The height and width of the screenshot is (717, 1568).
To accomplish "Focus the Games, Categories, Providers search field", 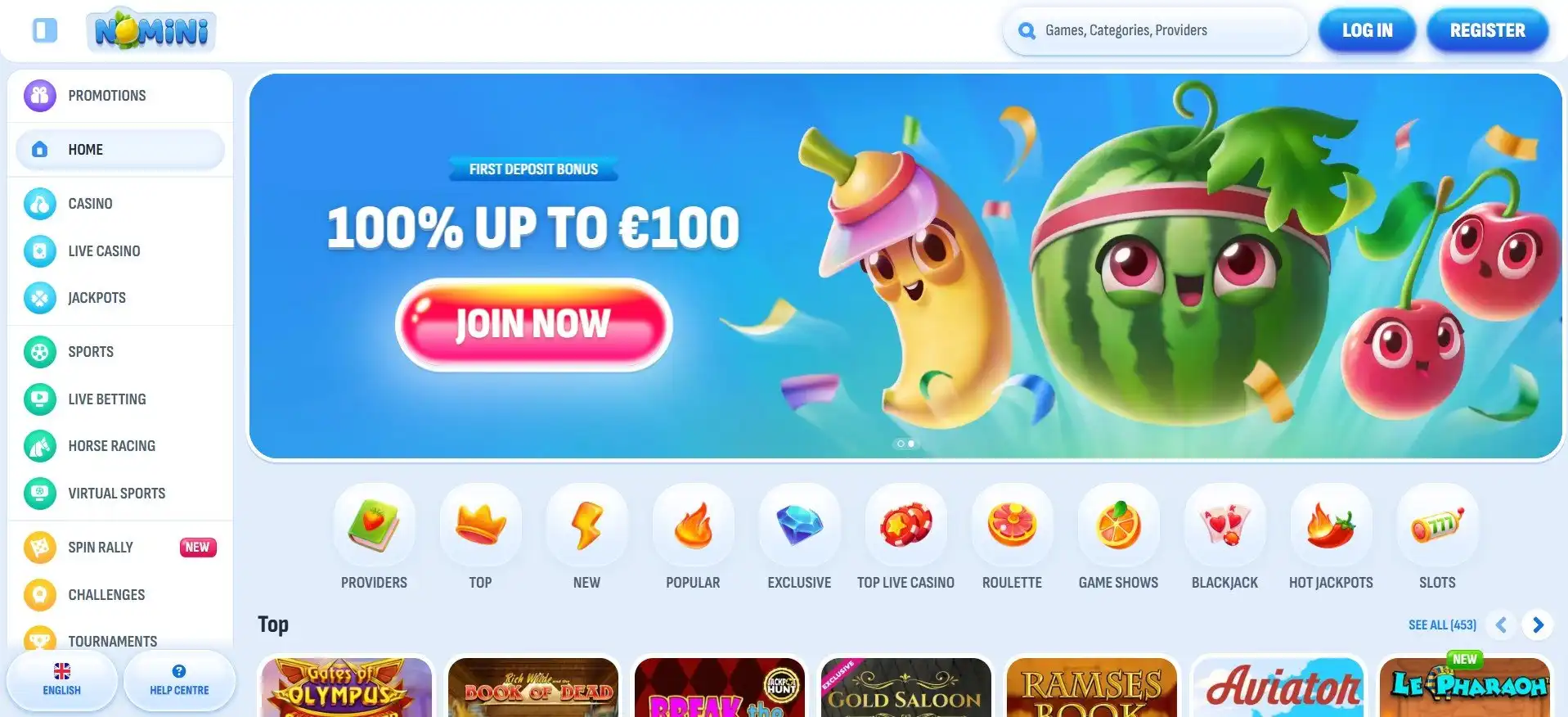I will coord(1155,31).
